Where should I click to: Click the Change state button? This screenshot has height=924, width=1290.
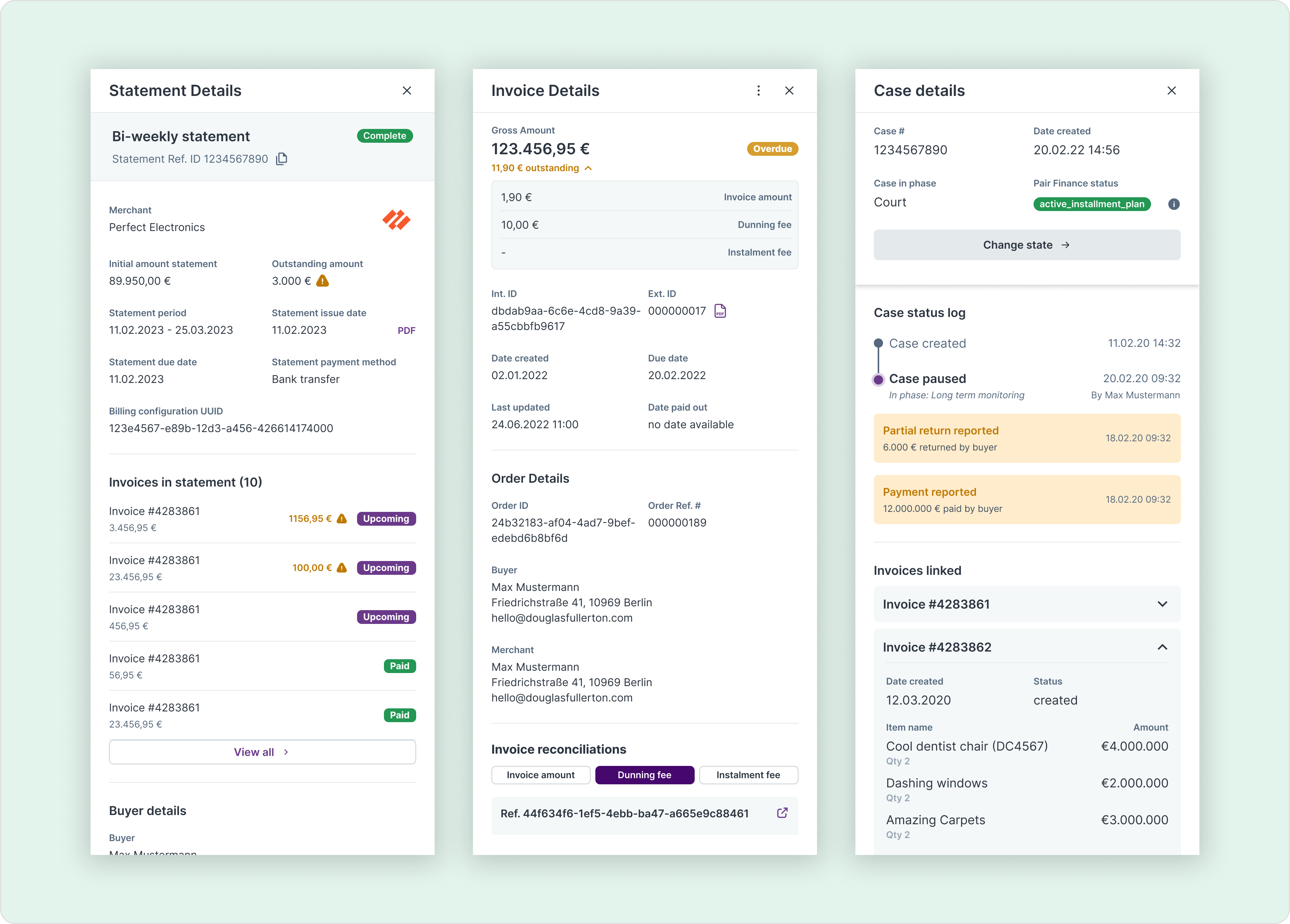[x=1027, y=245]
